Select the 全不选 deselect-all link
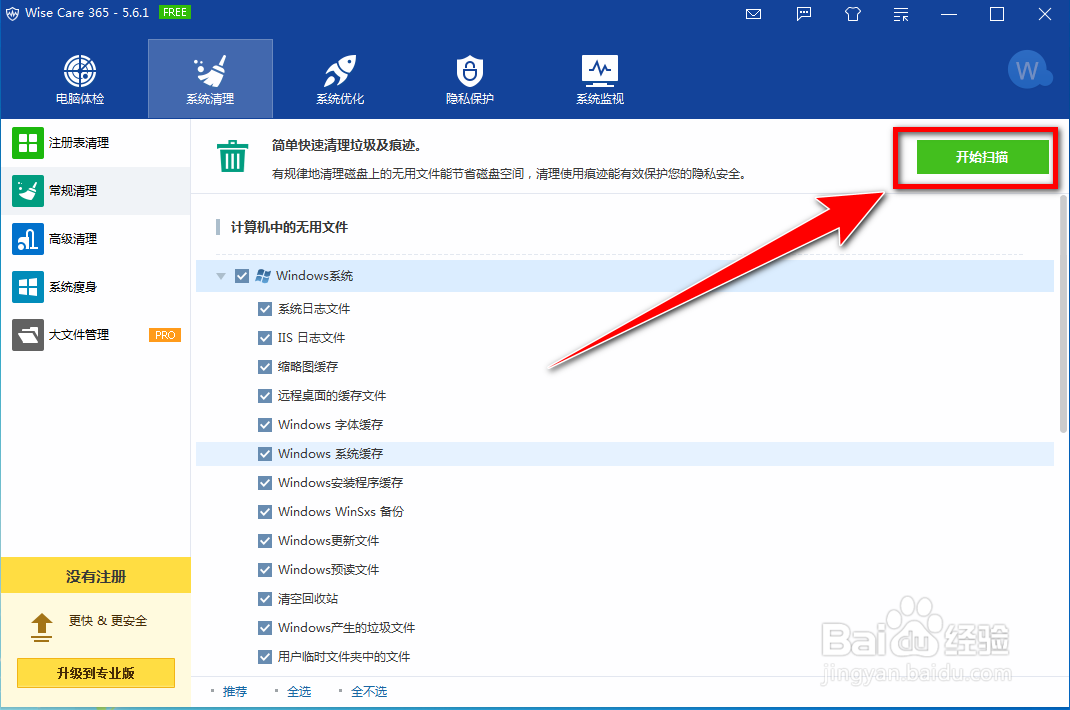Screen dimensions: 1070x710 [369, 690]
